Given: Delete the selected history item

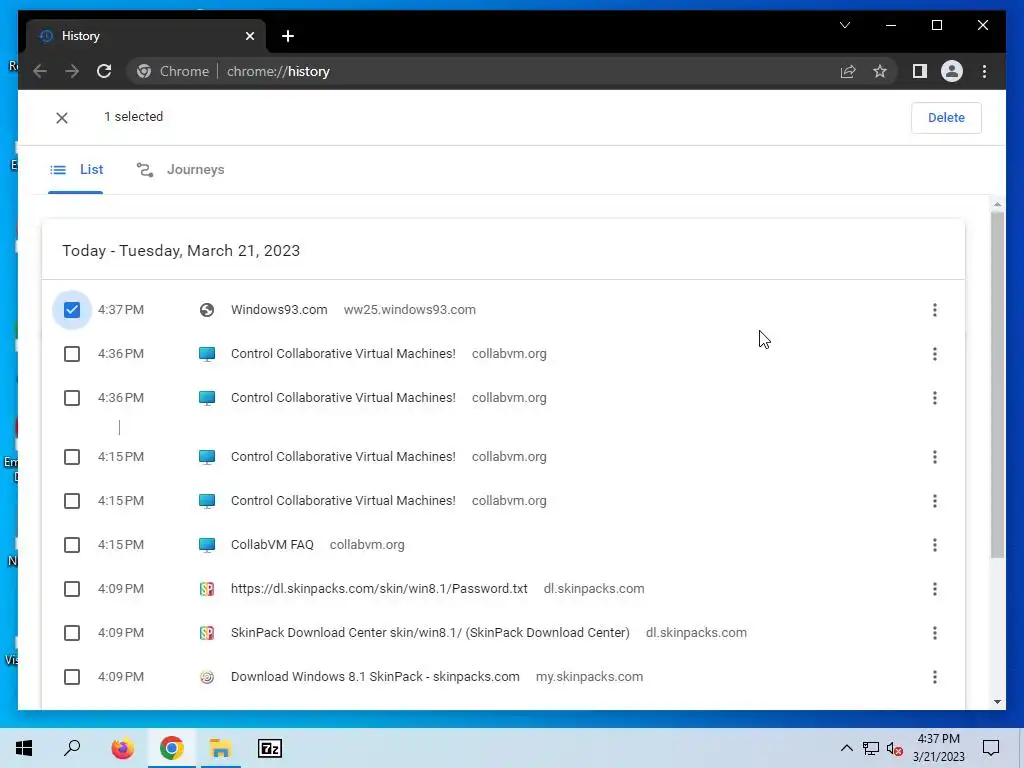Looking at the screenshot, I should point(946,118).
